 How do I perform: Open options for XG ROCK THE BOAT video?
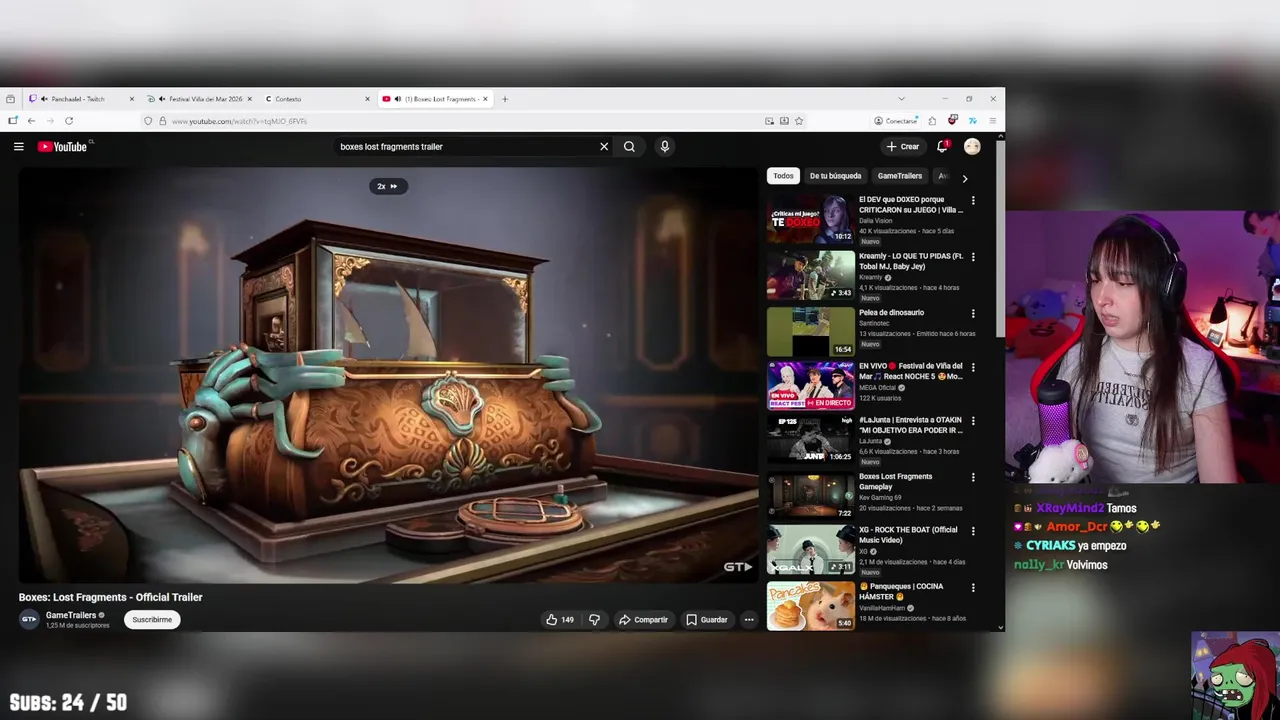(x=973, y=531)
